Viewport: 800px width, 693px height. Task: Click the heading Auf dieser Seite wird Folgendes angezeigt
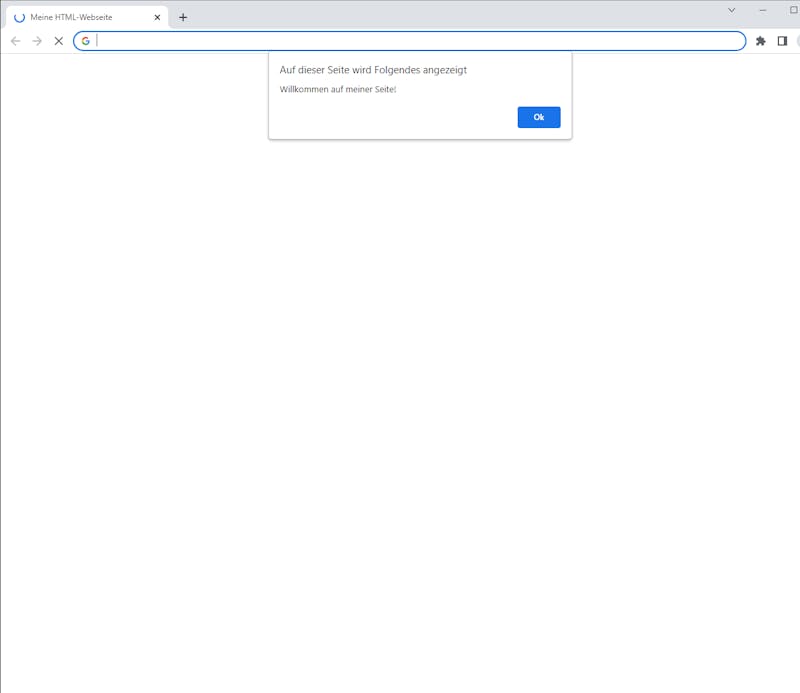point(373,70)
